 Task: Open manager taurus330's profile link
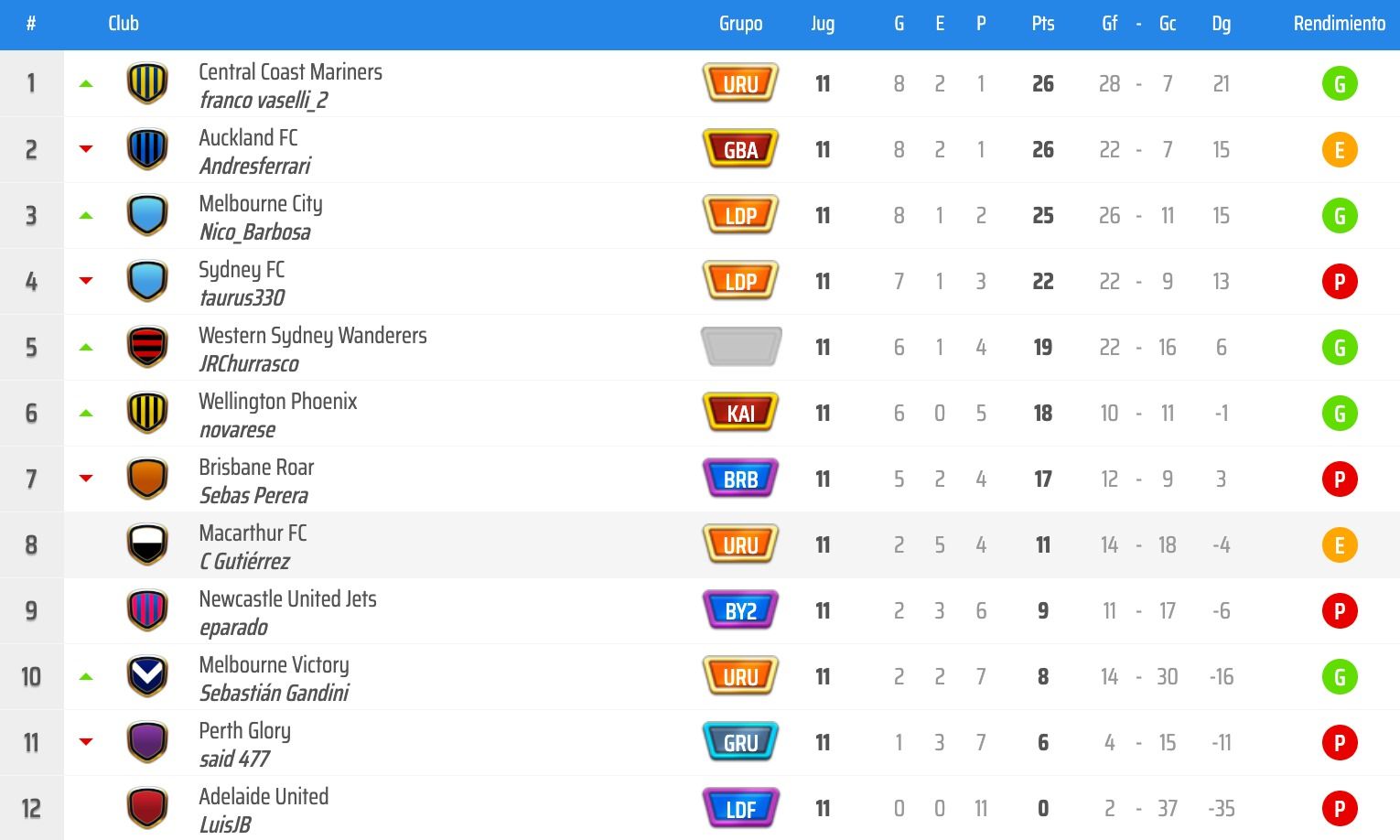coord(242,298)
